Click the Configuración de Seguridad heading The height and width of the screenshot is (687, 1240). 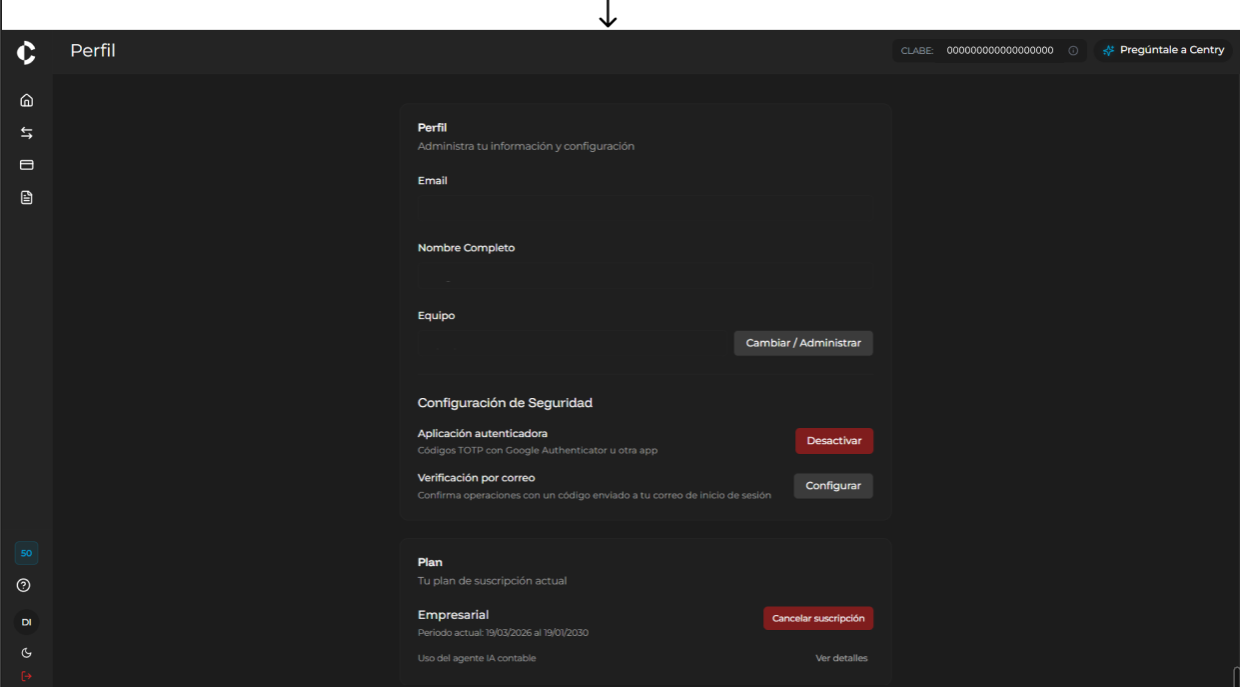click(505, 403)
